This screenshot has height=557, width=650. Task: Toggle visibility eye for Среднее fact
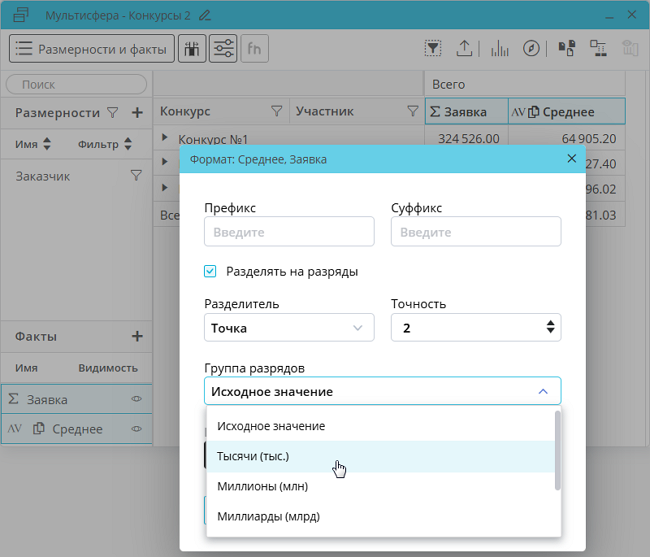[x=137, y=429]
